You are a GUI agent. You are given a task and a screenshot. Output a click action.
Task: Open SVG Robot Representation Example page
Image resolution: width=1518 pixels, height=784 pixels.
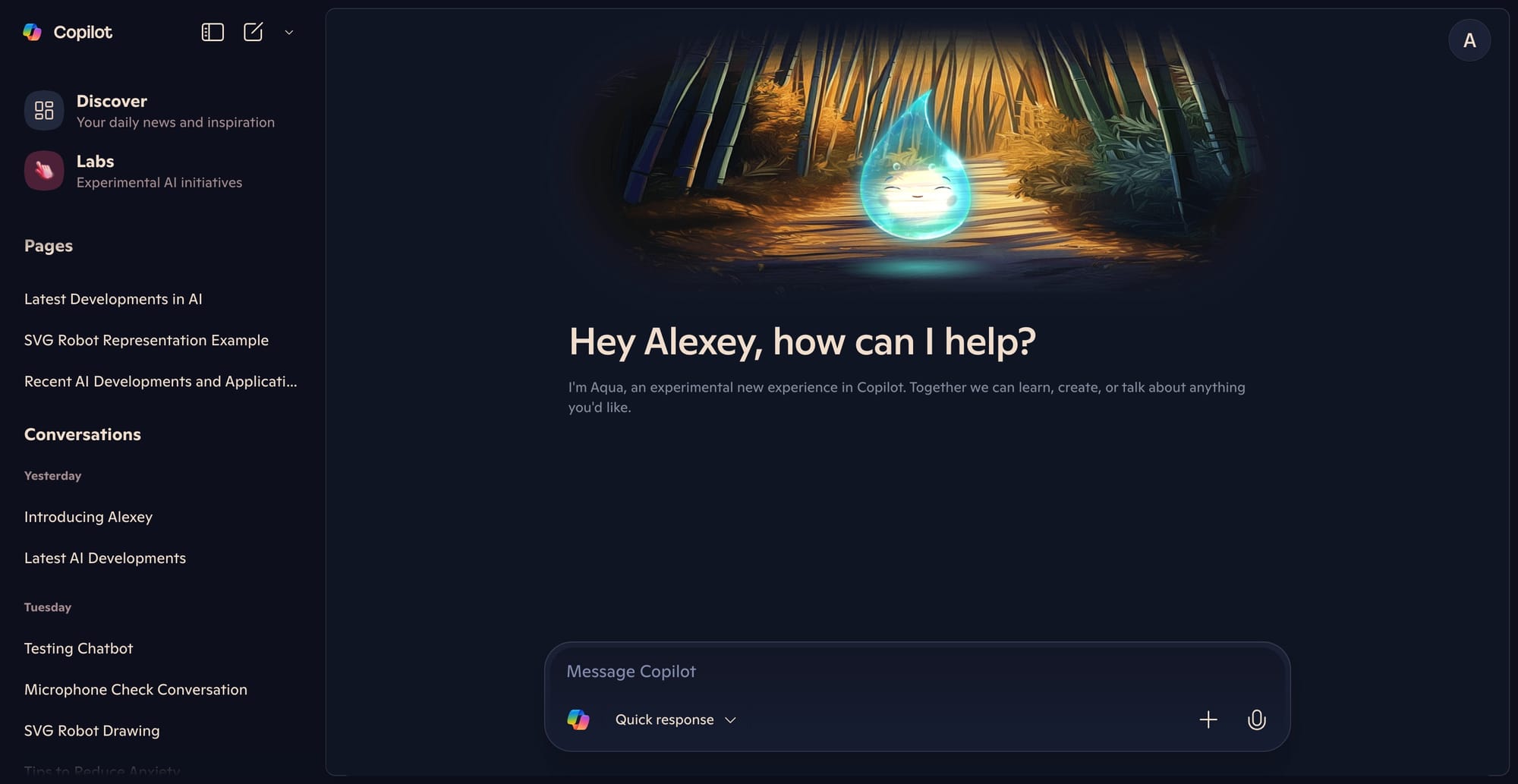(146, 340)
